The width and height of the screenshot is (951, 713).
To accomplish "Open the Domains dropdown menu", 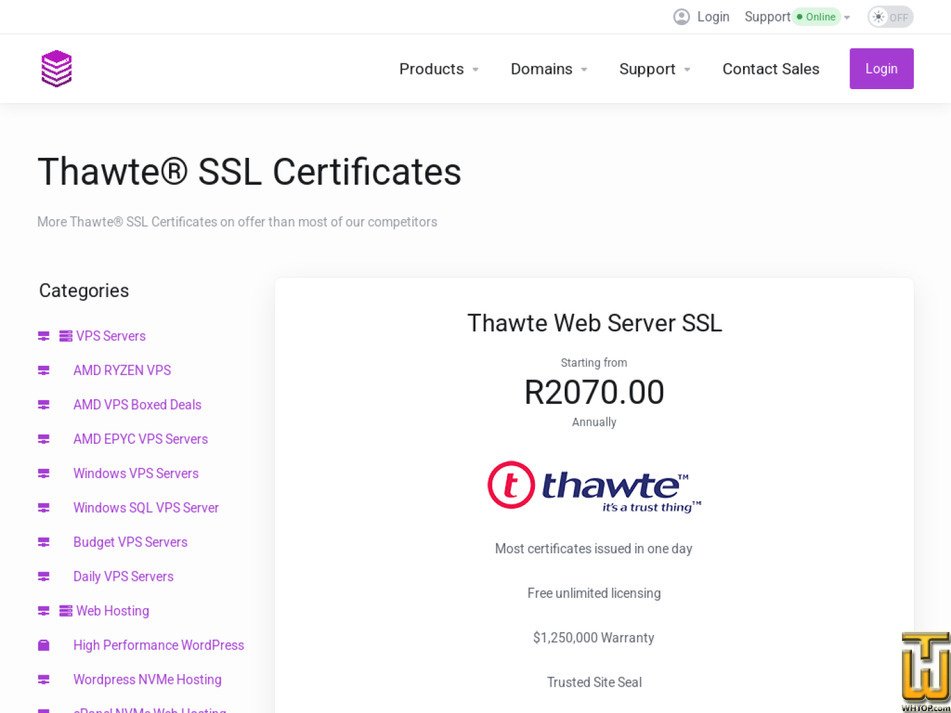I will 549,69.
